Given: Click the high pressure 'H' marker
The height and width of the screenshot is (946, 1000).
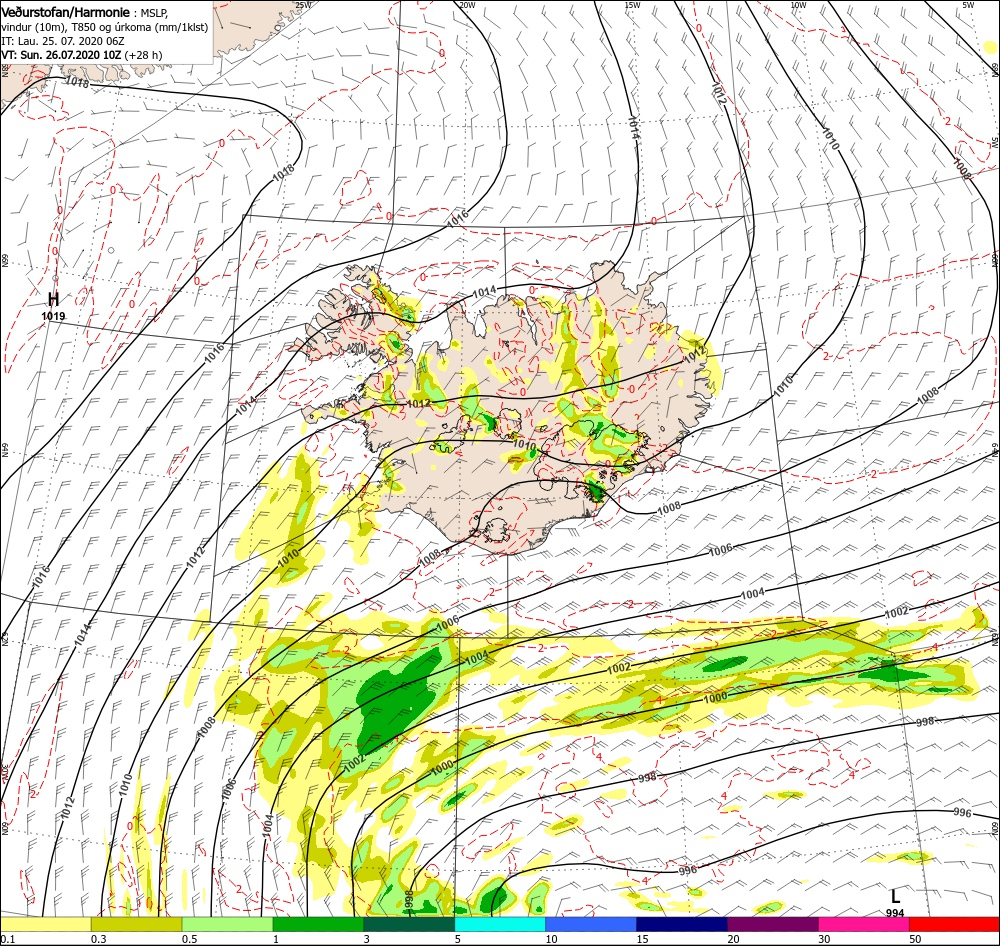Looking at the screenshot, I should click(x=54, y=299).
